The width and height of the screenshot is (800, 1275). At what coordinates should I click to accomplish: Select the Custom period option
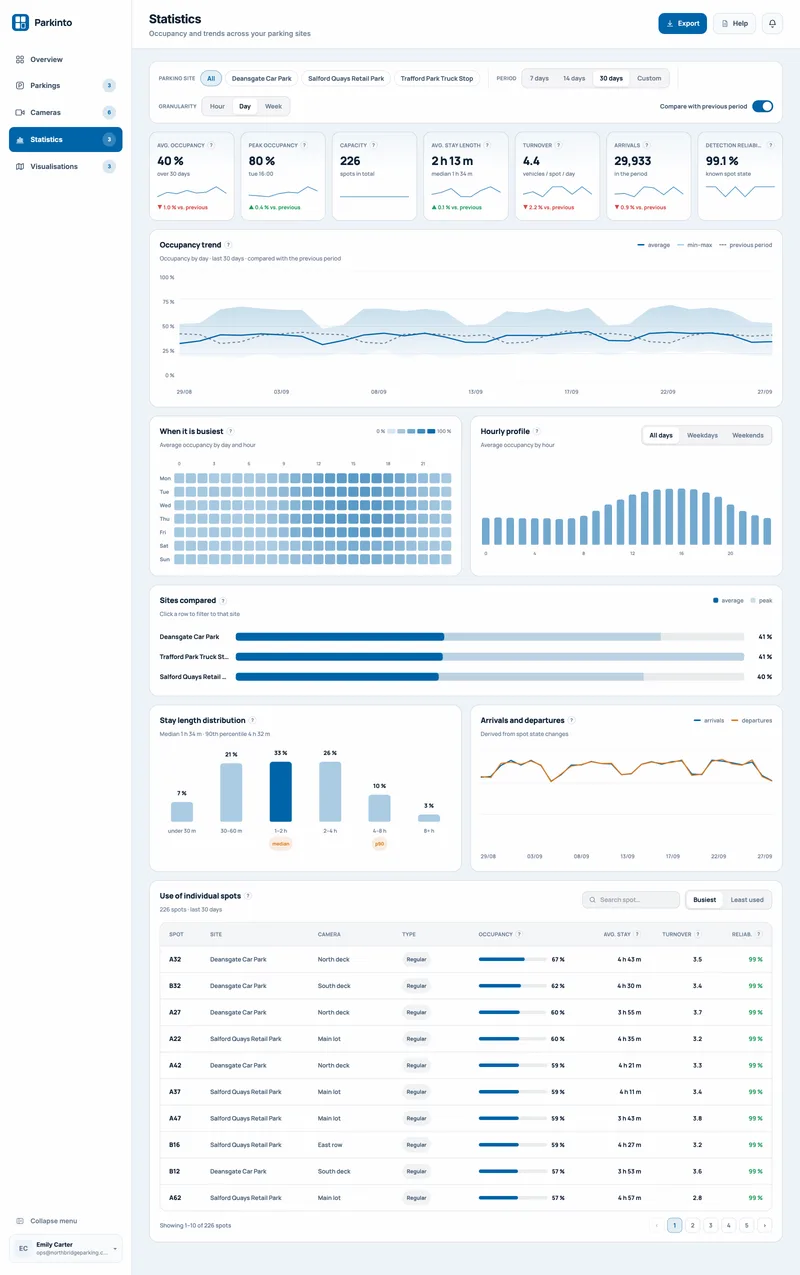coord(649,78)
